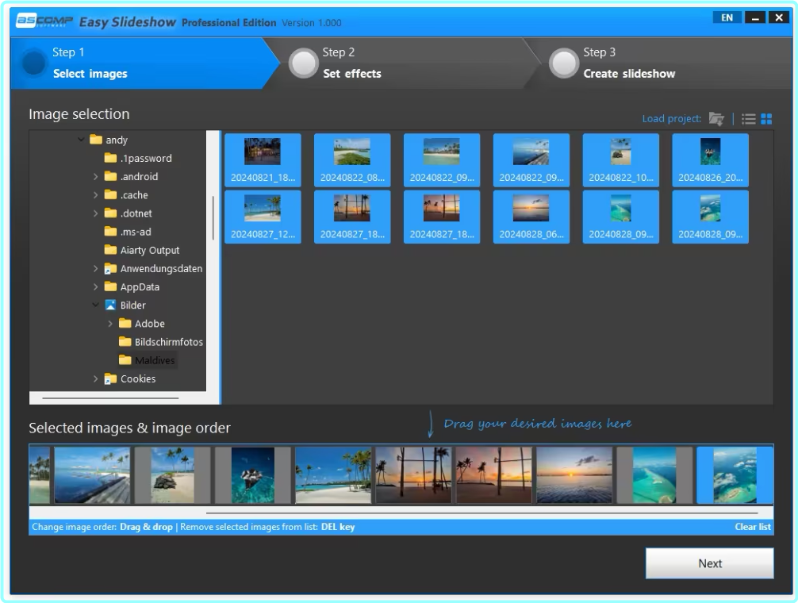Image resolution: width=798 pixels, height=603 pixels.
Task: Click the Maldives folder icon
Action: point(125,360)
